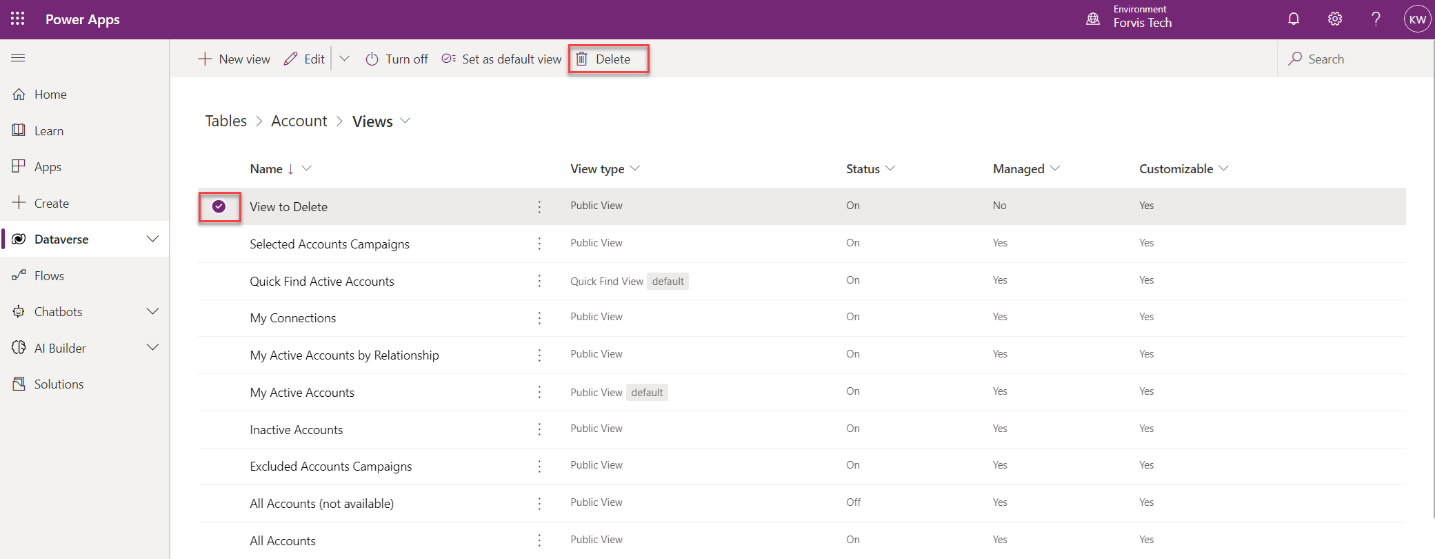The width and height of the screenshot is (1435, 559).
Task: Click the notifications bell icon
Action: point(1294,19)
